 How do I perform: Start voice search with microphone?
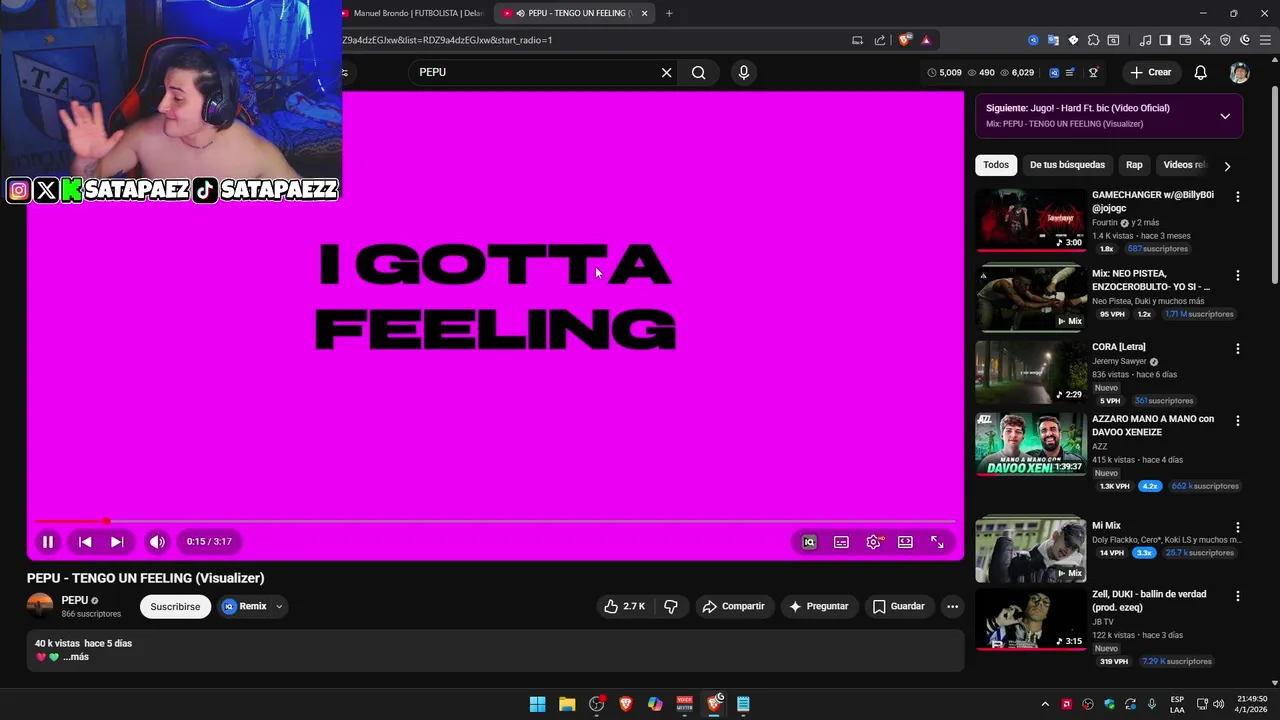coord(743,72)
